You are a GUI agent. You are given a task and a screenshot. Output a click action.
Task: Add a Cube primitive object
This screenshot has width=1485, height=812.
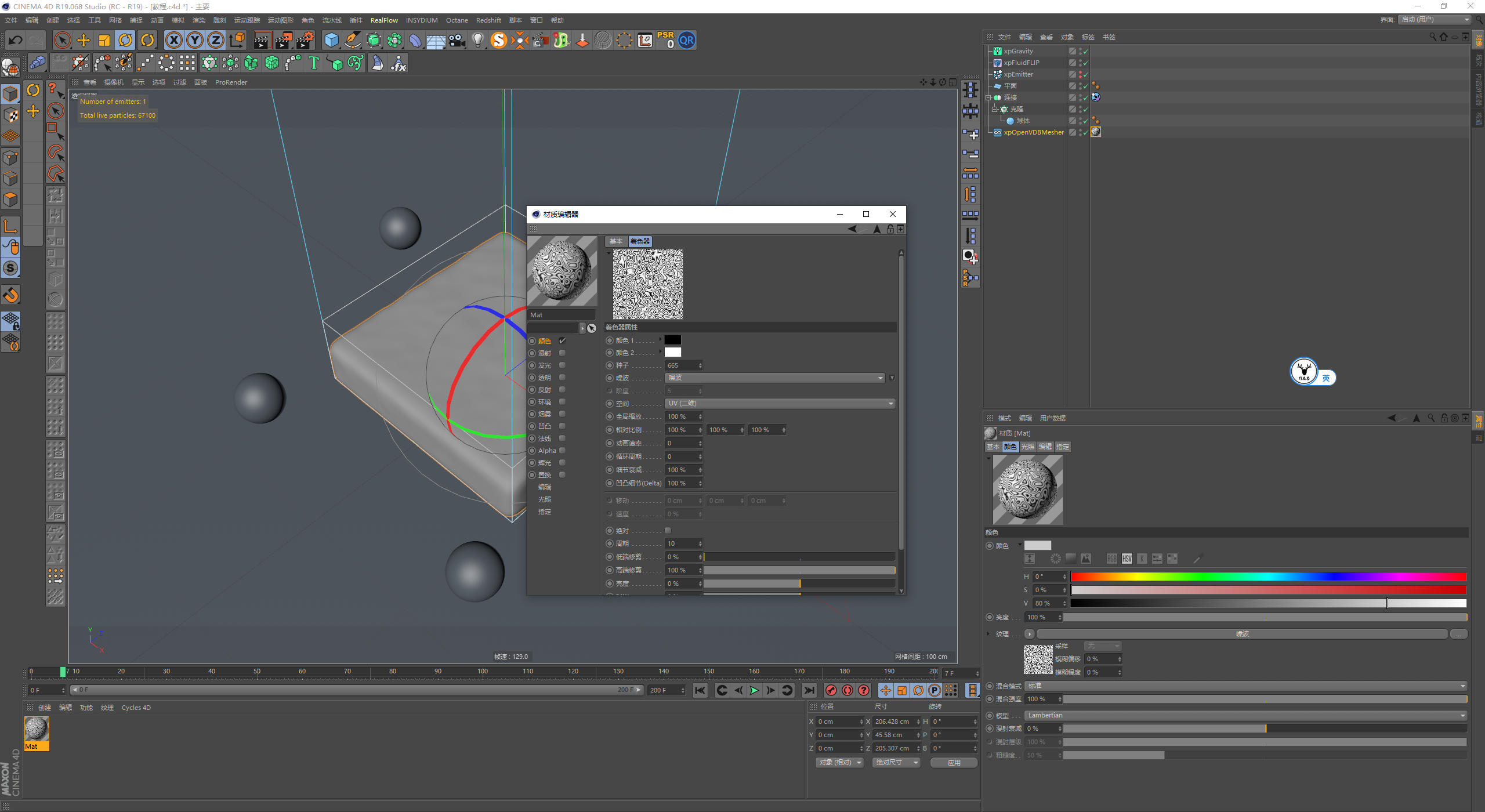tap(331, 40)
